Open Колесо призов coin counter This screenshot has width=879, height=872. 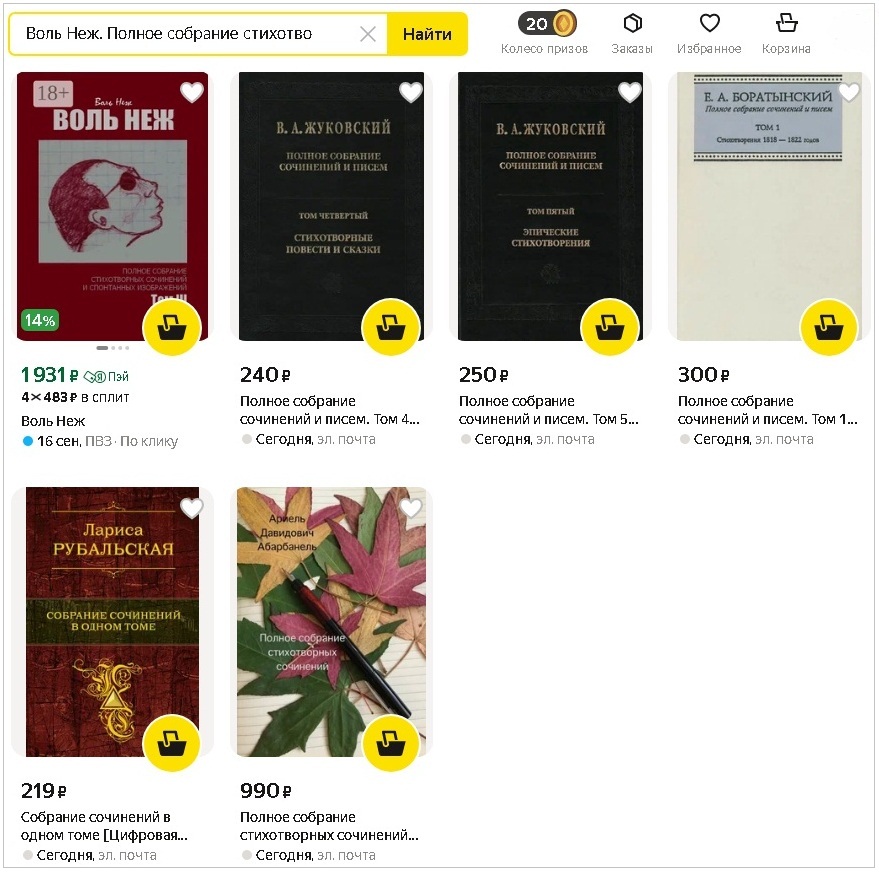[x=544, y=33]
